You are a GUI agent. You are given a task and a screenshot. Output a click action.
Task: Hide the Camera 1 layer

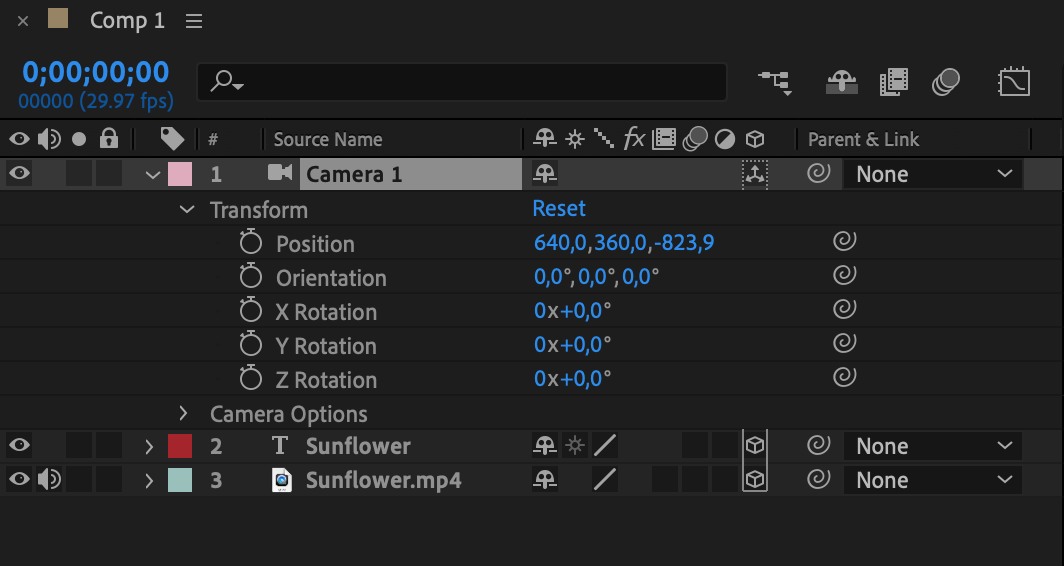pyautogui.click(x=19, y=174)
